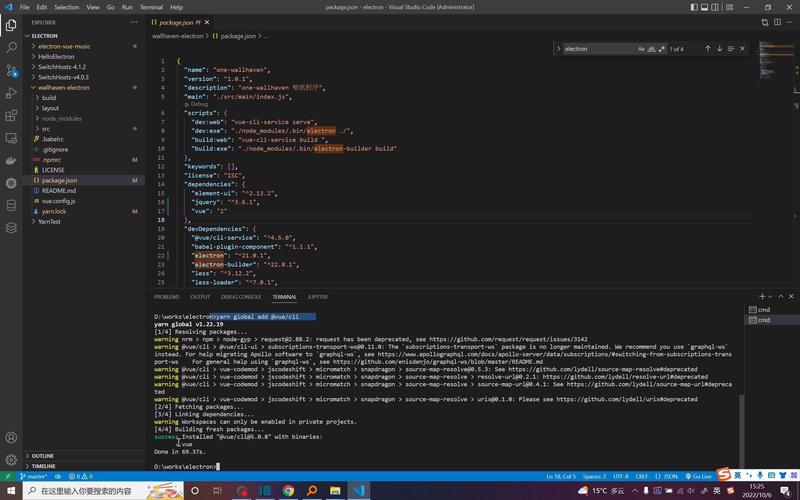Image resolution: width=800 pixels, height=500 pixels.
Task: Toggle Match Case in find widget
Action: (641, 48)
